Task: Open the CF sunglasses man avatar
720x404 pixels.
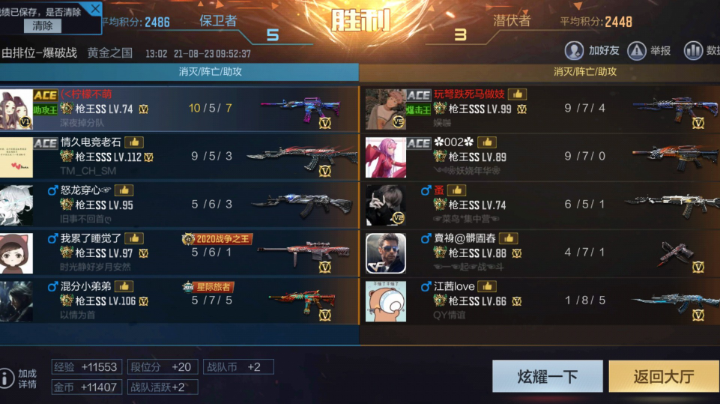Action: tap(386, 253)
